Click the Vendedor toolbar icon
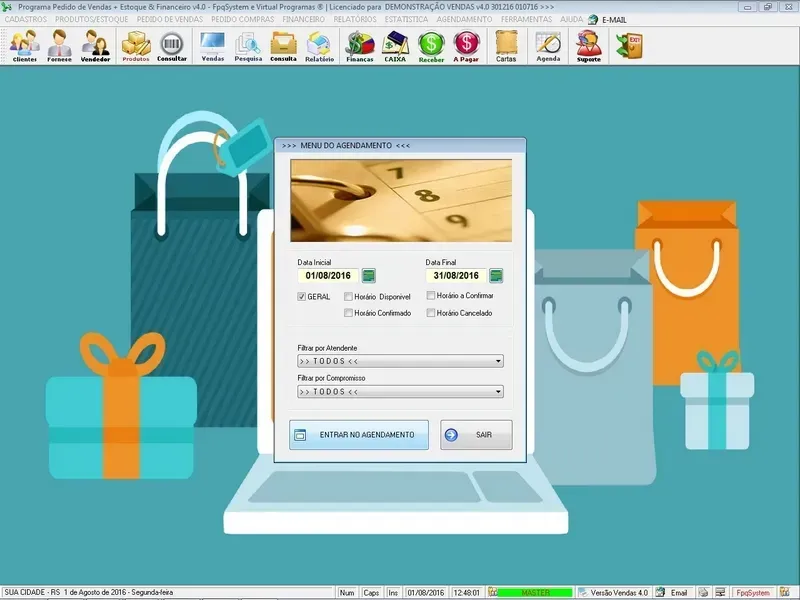Viewport: 800px width, 600px height. [x=96, y=45]
